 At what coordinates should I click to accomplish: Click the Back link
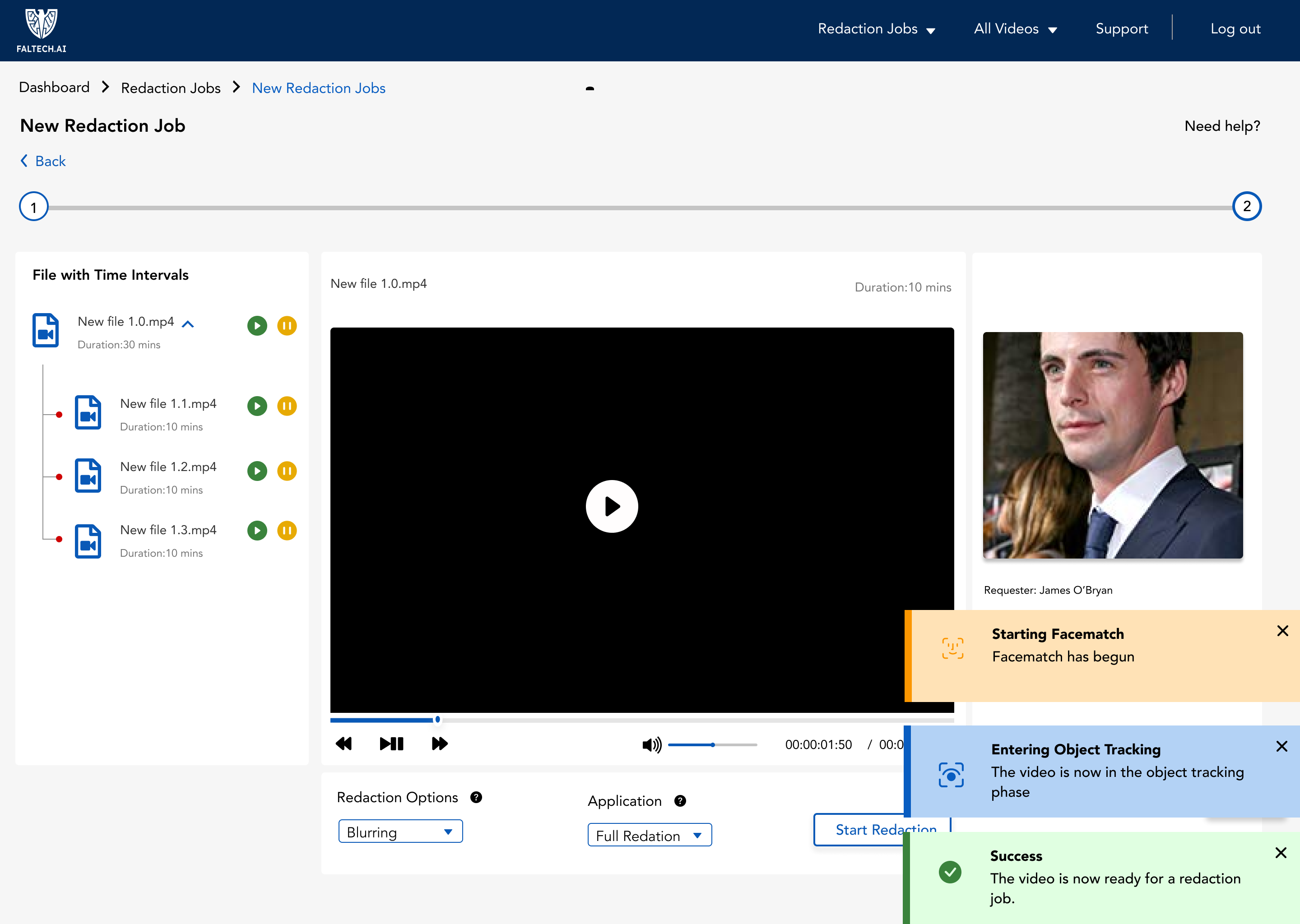click(43, 161)
